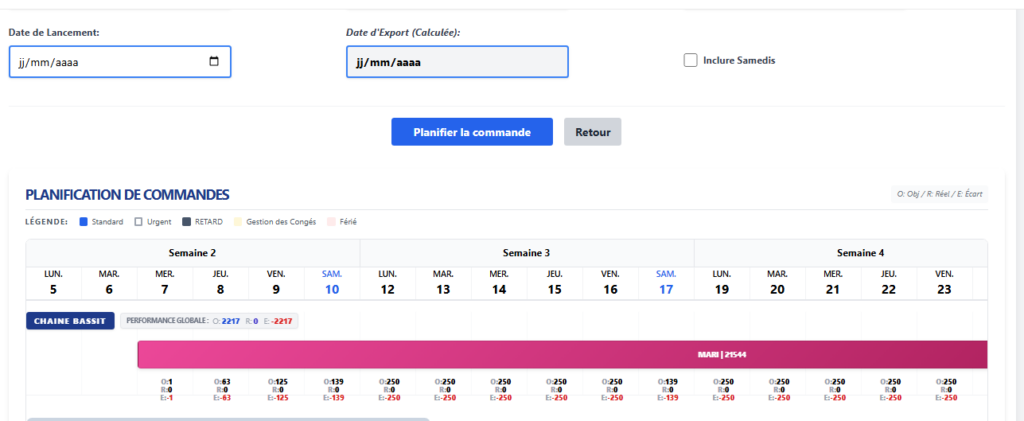
Task: Click the Performance Globale summary badge
Action: [x=209, y=321]
